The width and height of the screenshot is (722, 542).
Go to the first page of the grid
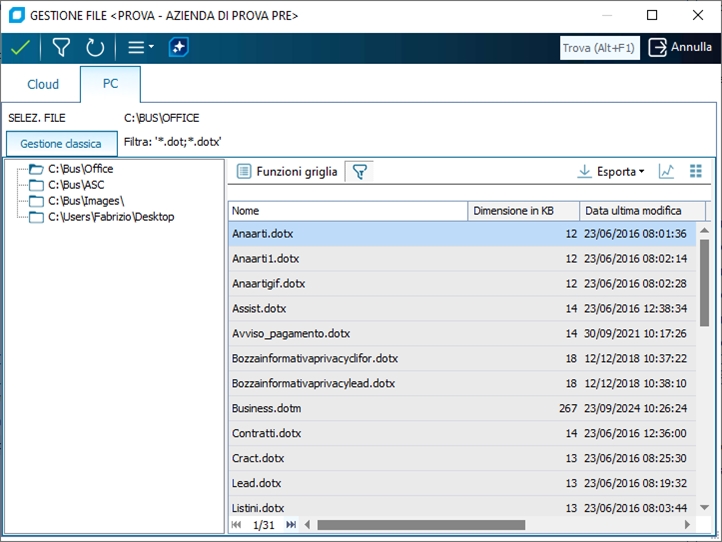(x=237, y=524)
